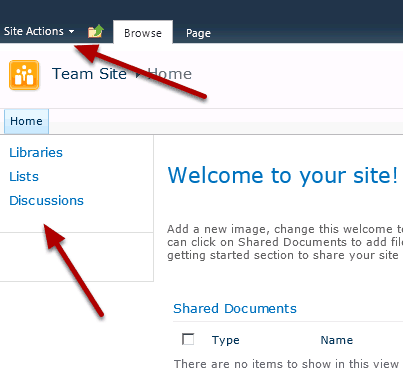Switch to the Browse tab

(x=143, y=33)
